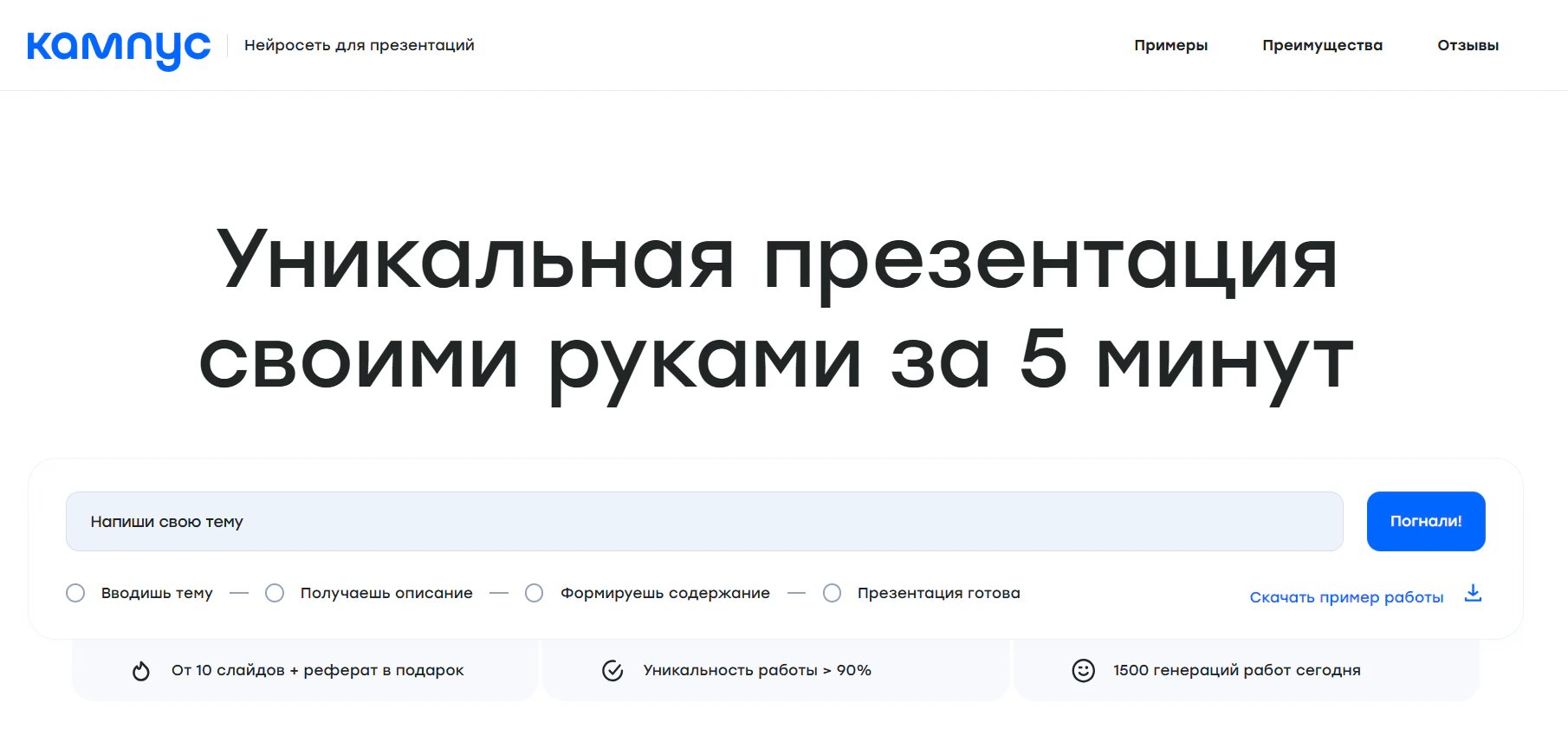Click the text Уникальность работы > 90%

[x=757, y=670]
